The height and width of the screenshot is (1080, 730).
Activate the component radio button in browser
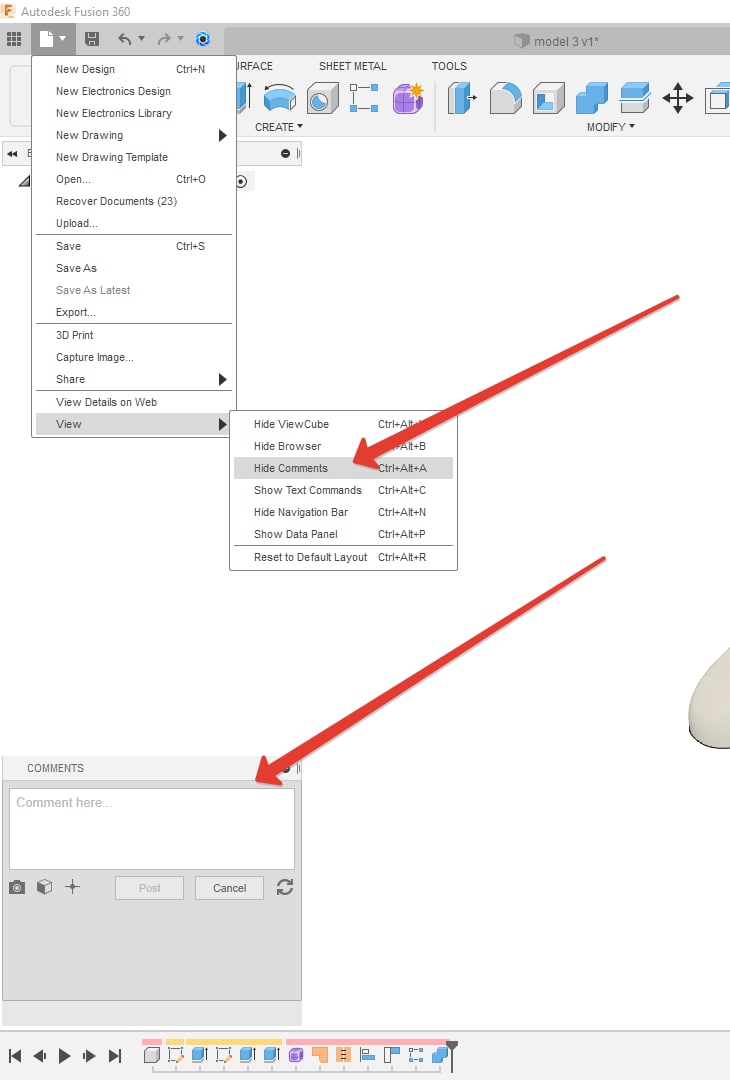(x=241, y=182)
